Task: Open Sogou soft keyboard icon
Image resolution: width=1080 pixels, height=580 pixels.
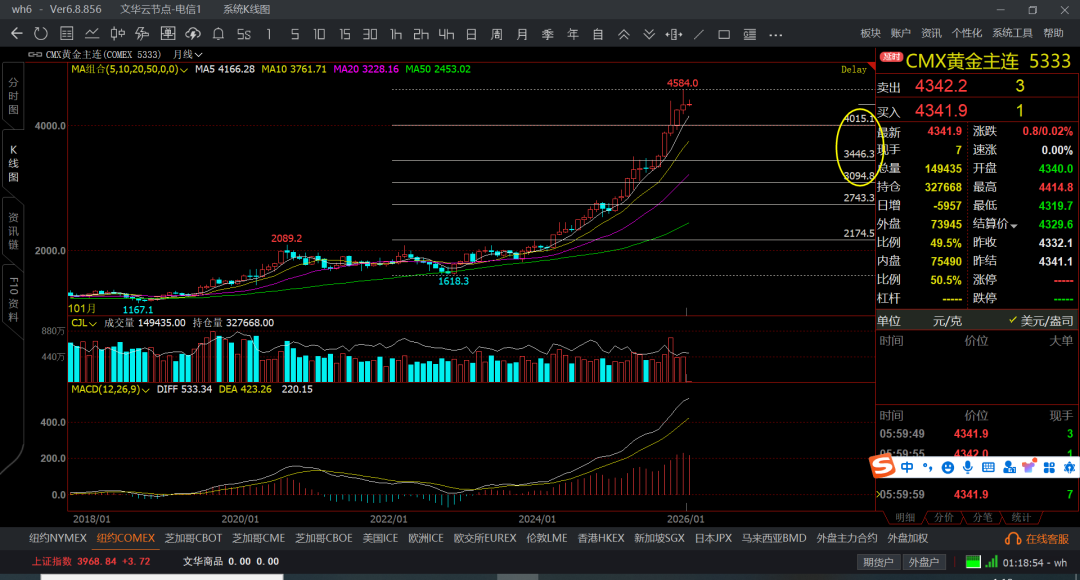Action: click(x=988, y=468)
